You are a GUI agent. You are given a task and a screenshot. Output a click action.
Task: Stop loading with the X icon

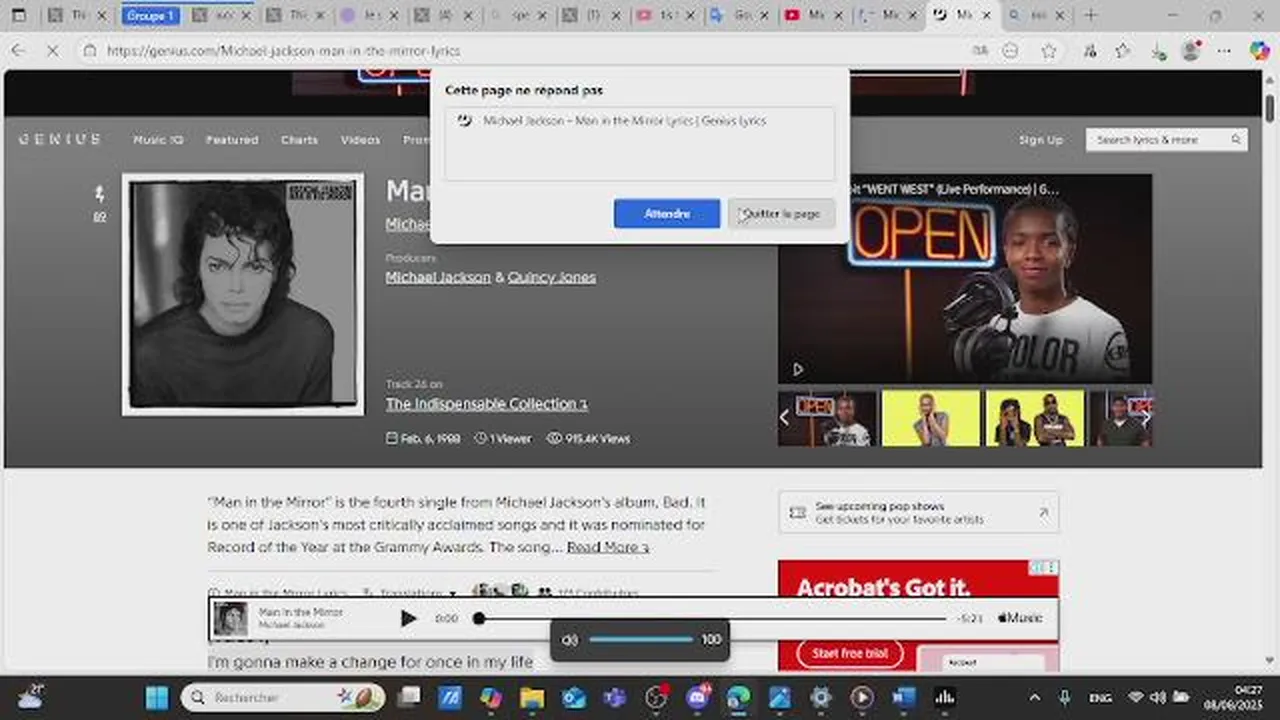(53, 51)
